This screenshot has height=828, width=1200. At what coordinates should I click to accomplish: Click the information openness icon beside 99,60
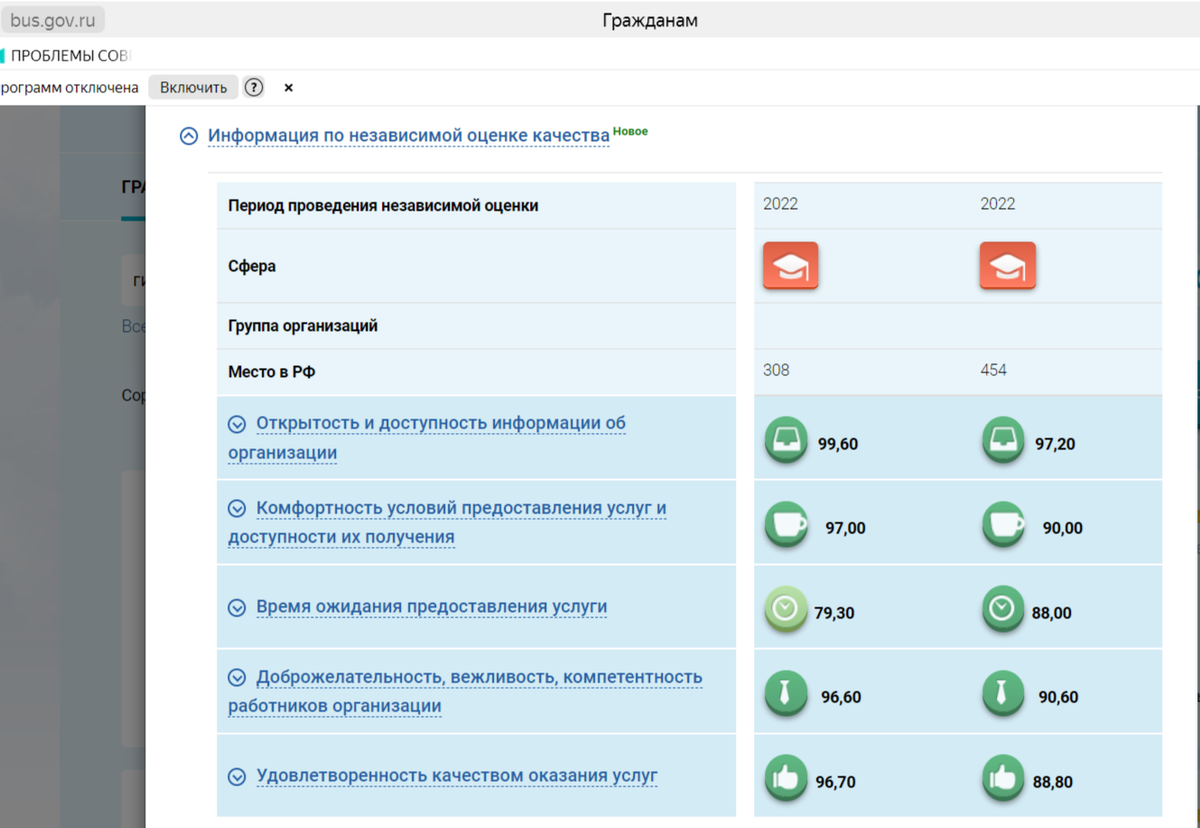(x=787, y=441)
